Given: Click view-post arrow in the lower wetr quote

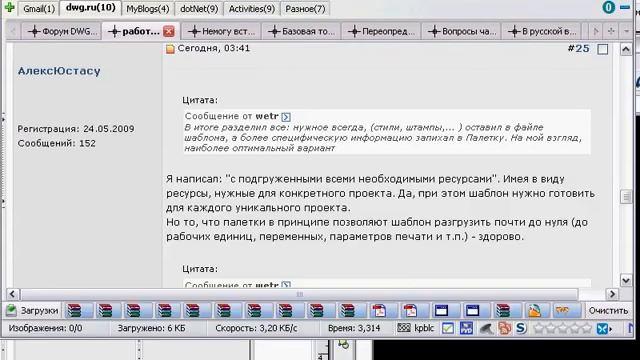Looking at the screenshot, I should click(286, 284).
